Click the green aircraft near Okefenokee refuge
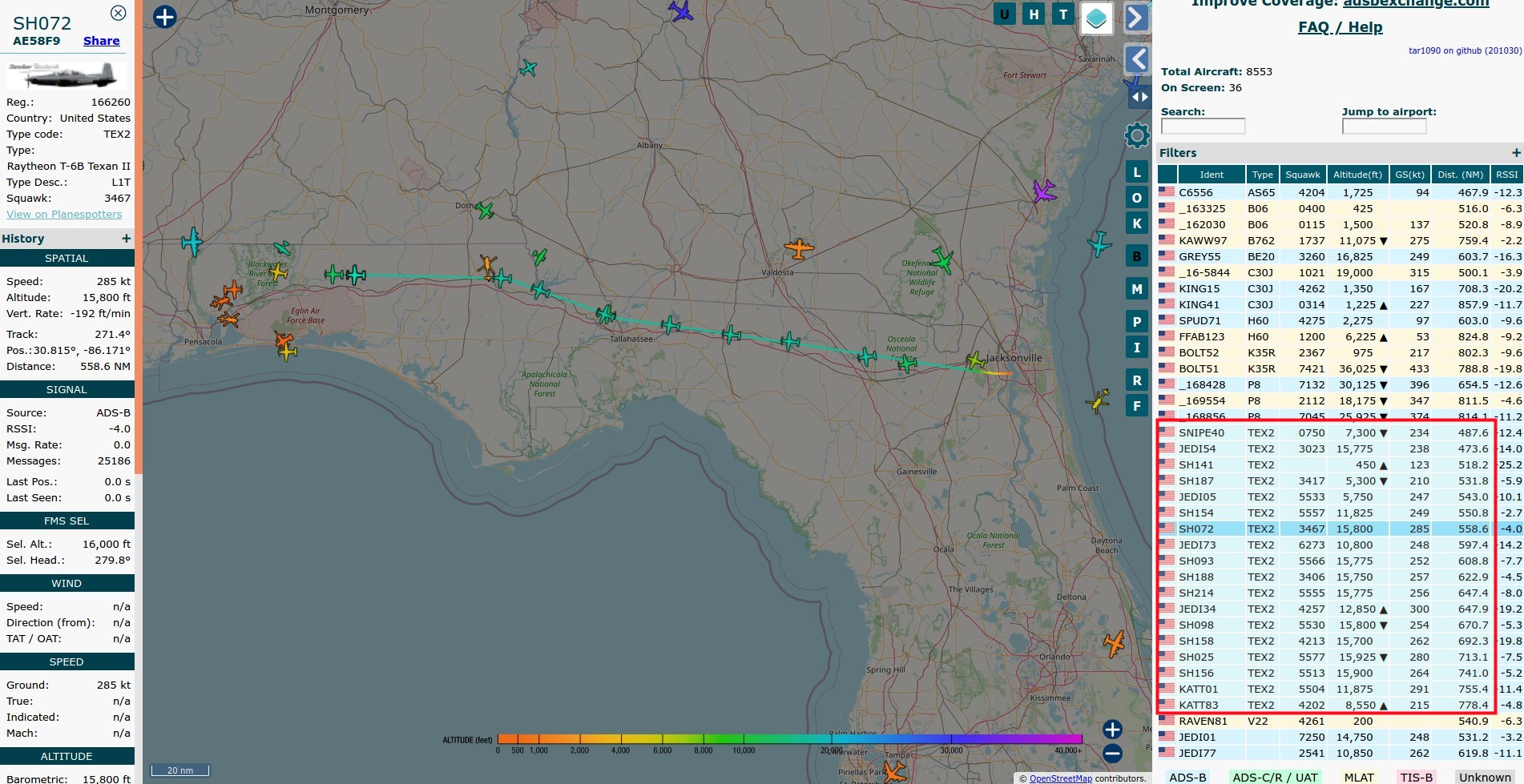Image resolution: width=1524 pixels, height=784 pixels. pos(942,261)
